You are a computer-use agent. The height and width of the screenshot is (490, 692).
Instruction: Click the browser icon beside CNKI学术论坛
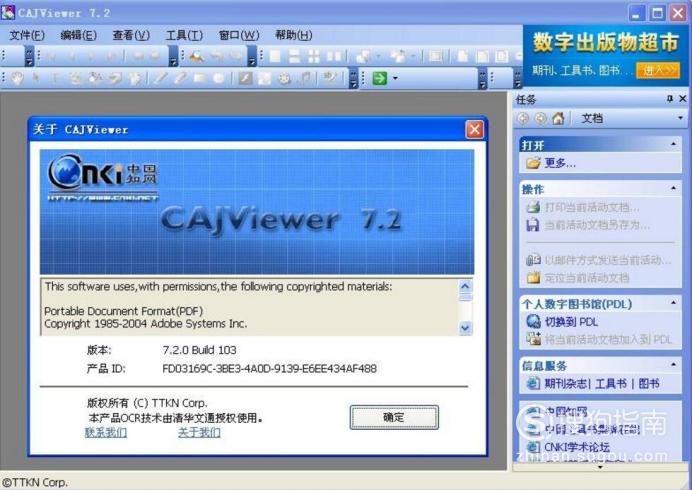[x=533, y=446]
